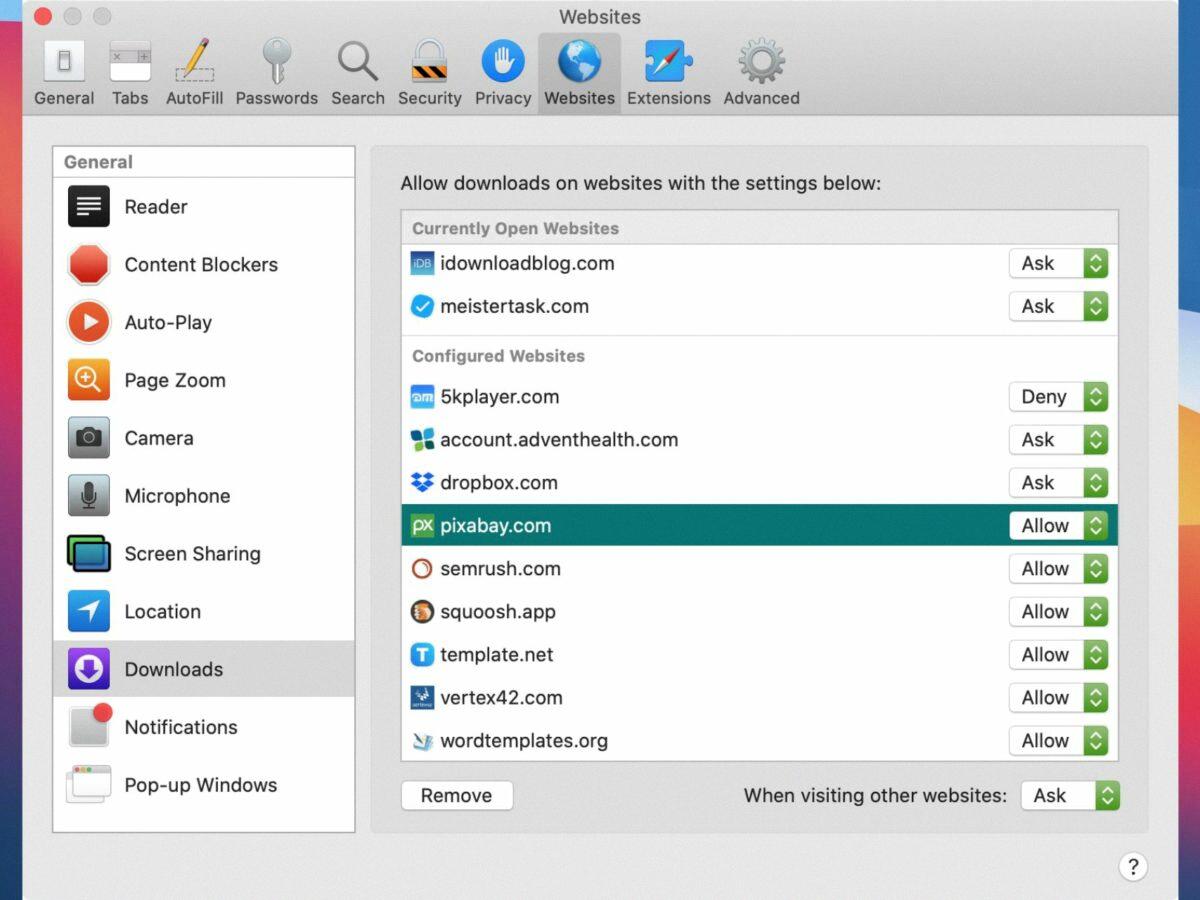Image resolution: width=1200 pixels, height=900 pixels.
Task: Open pixabay.com Allow dropdown
Action: [x=1058, y=526]
